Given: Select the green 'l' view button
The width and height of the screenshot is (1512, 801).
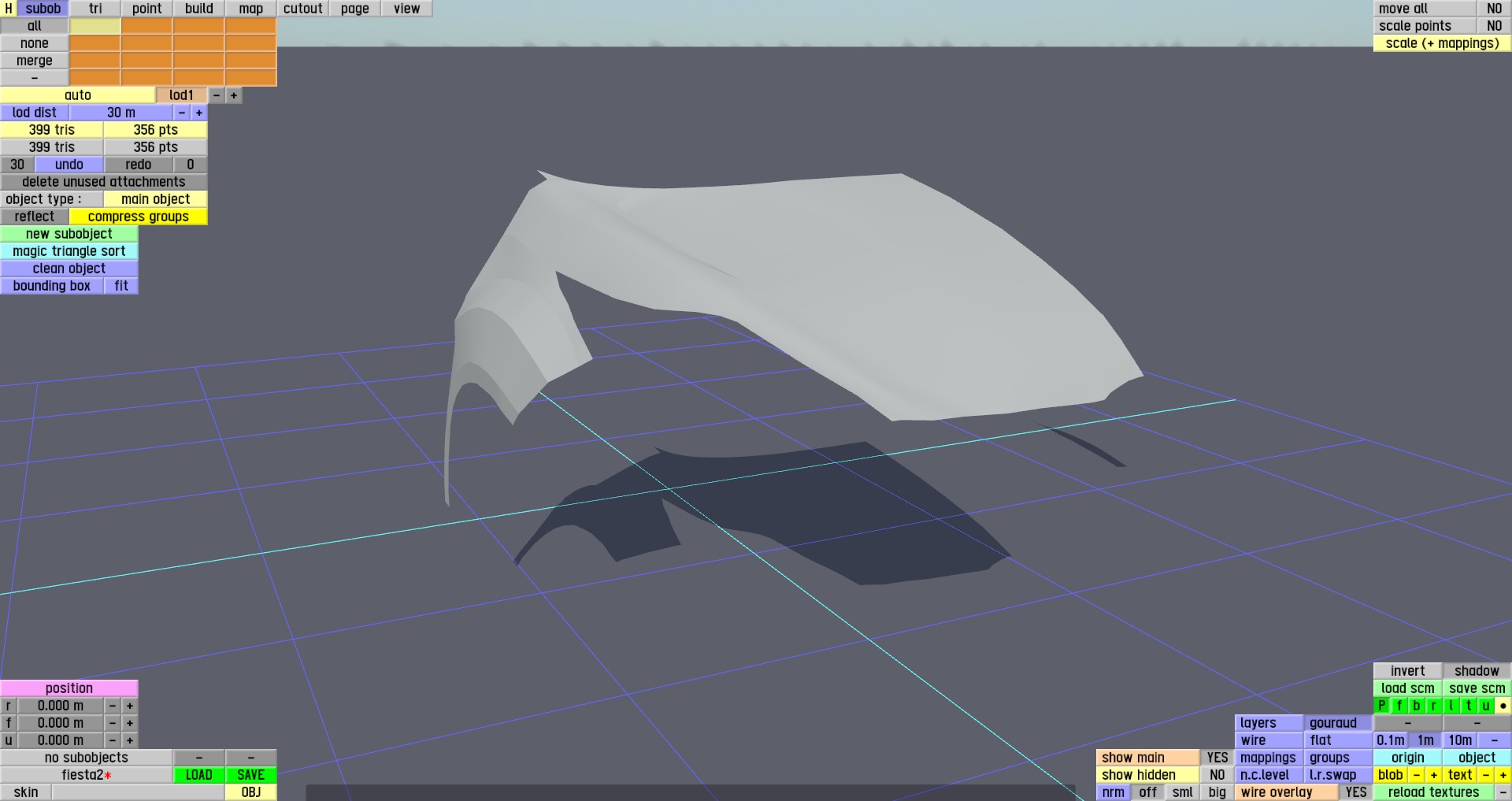Looking at the screenshot, I should pyautogui.click(x=1451, y=706).
